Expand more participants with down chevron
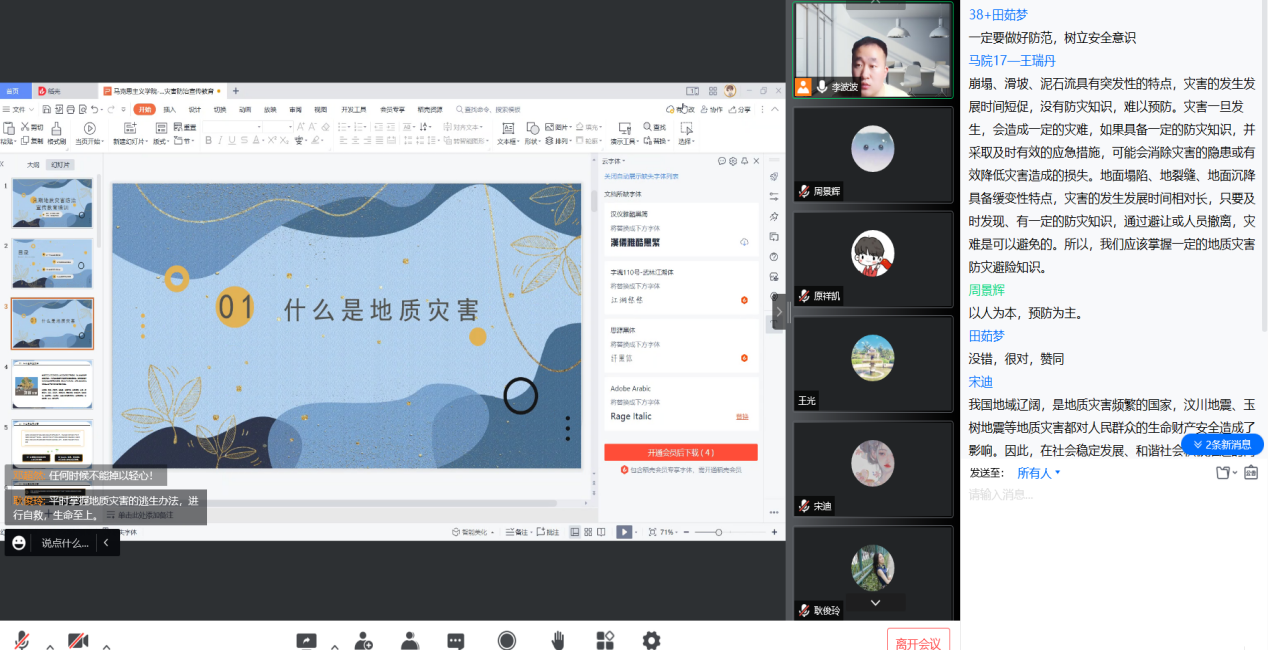Screen dimensions: 1268x650 [x=875, y=602]
